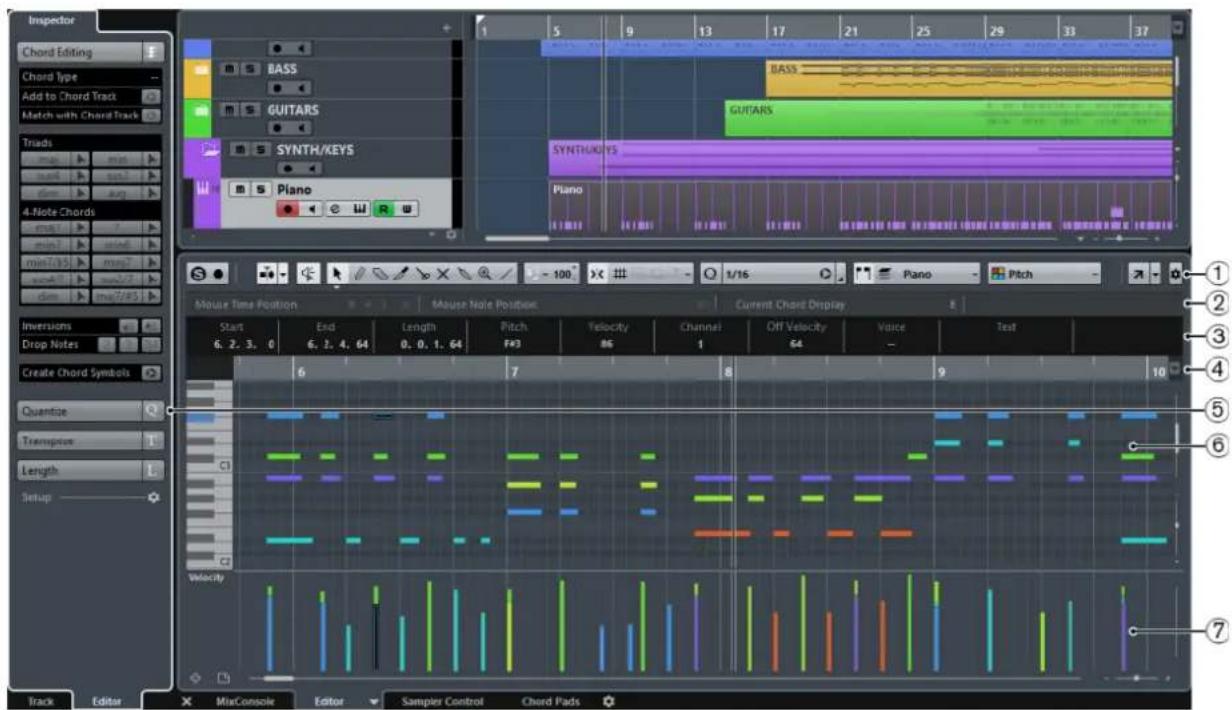Mute the BASS track
Screen dimensions: 1232x710
(230, 69)
